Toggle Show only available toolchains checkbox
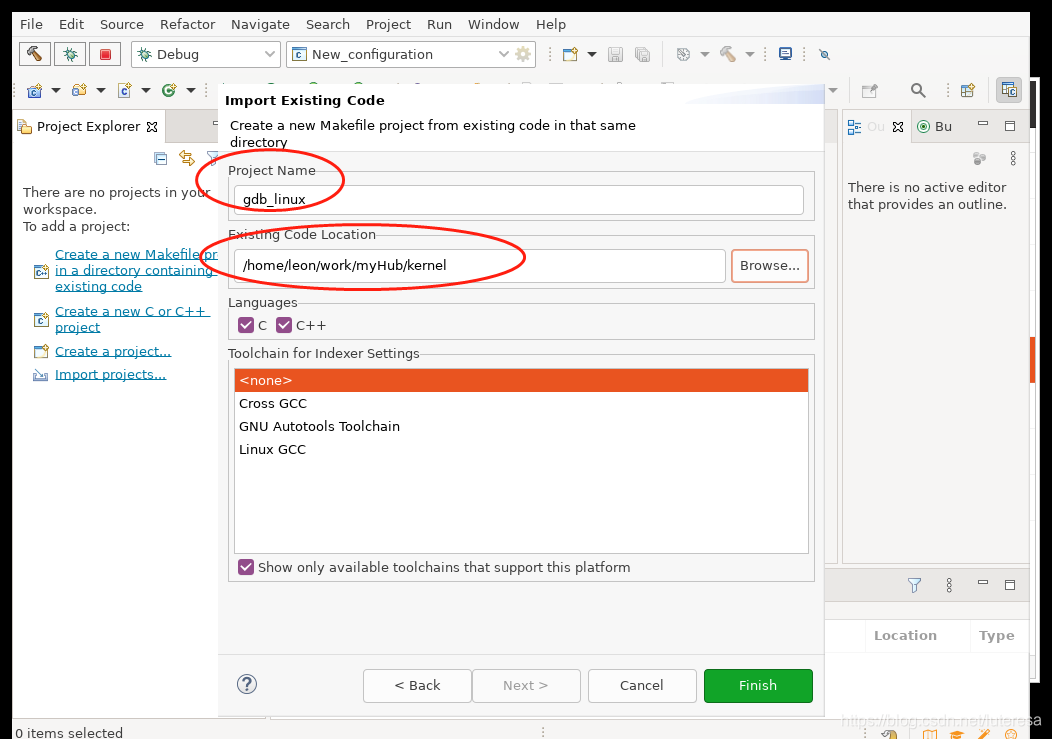Viewport: 1052px width, 739px height. click(246, 567)
